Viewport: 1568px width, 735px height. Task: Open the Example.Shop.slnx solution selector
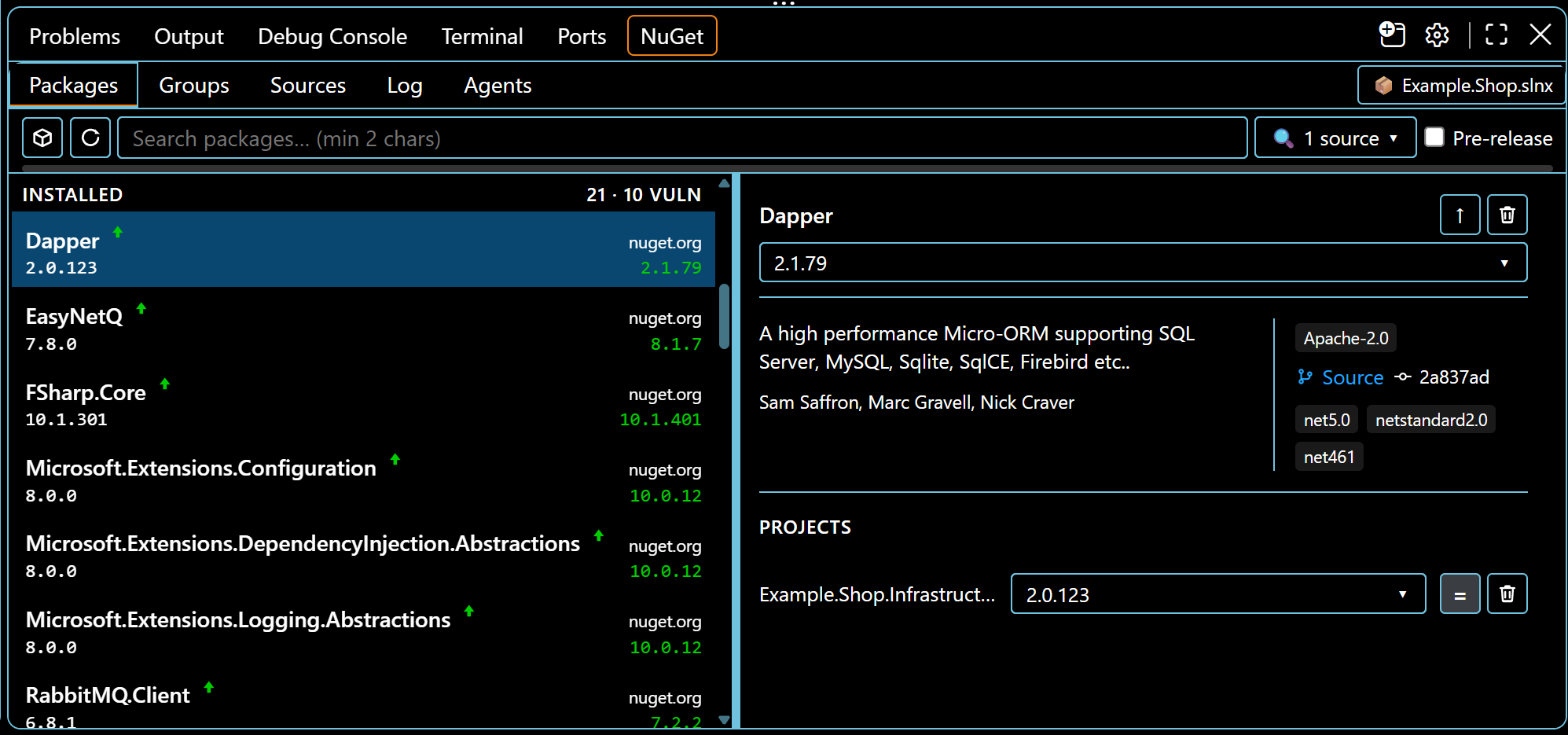click(1461, 85)
